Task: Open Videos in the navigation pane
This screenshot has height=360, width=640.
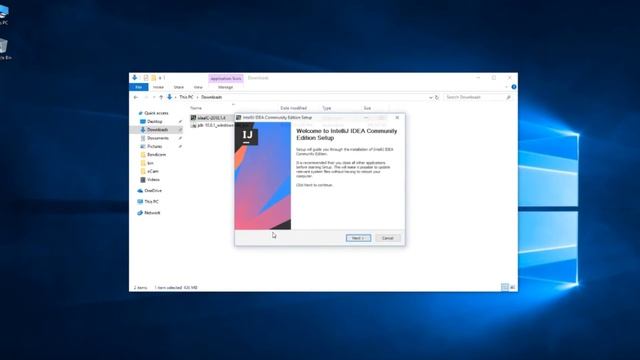Action: 153,180
